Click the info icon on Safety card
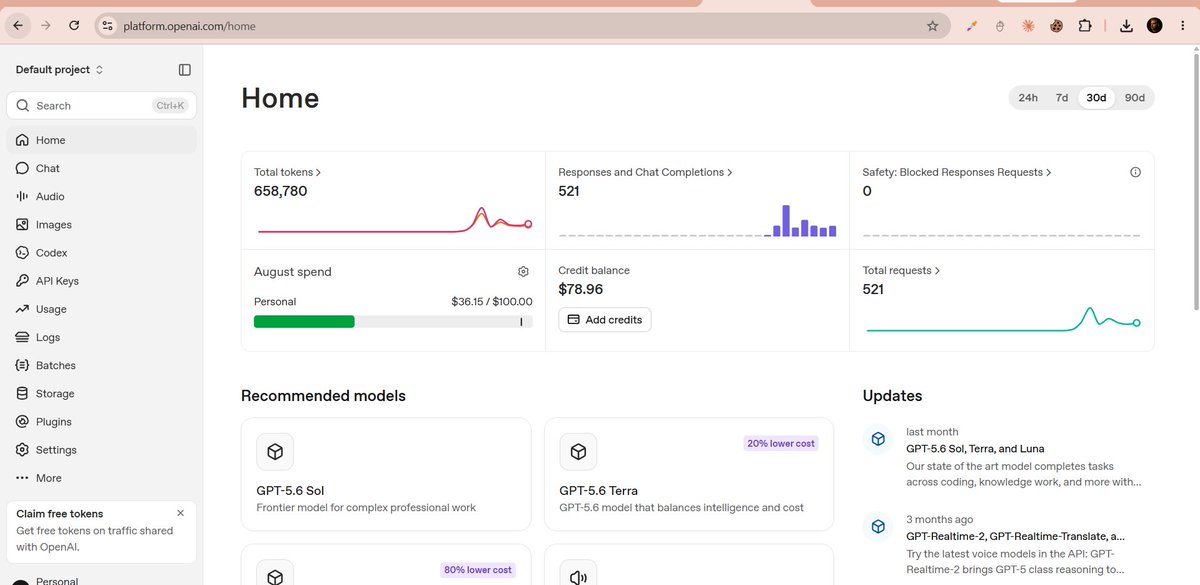 [x=1135, y=172]
